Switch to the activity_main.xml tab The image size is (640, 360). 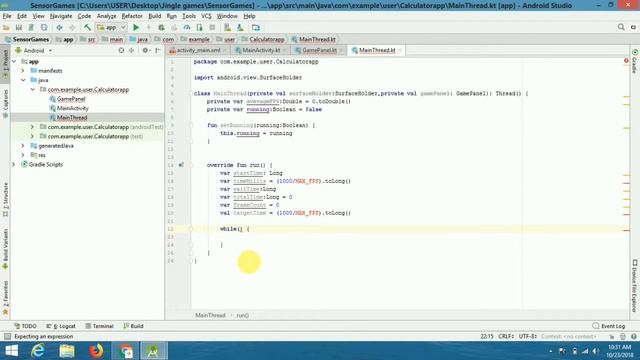(198, 50)
